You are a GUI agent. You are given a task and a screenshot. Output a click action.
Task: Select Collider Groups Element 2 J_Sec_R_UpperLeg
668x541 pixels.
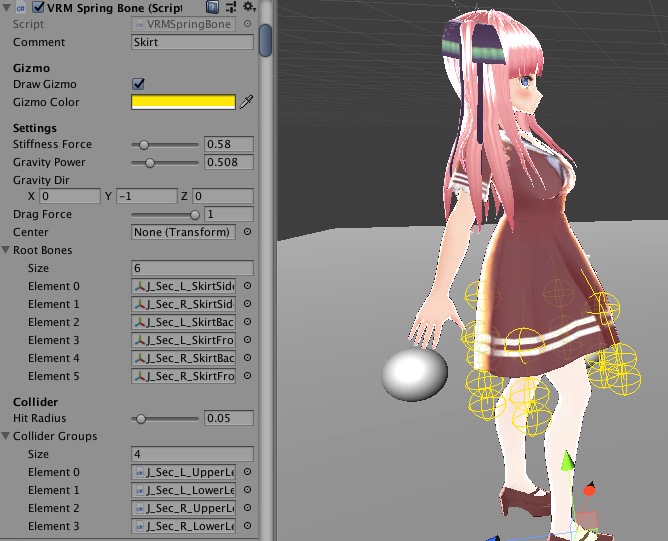[x=183, y=508]
